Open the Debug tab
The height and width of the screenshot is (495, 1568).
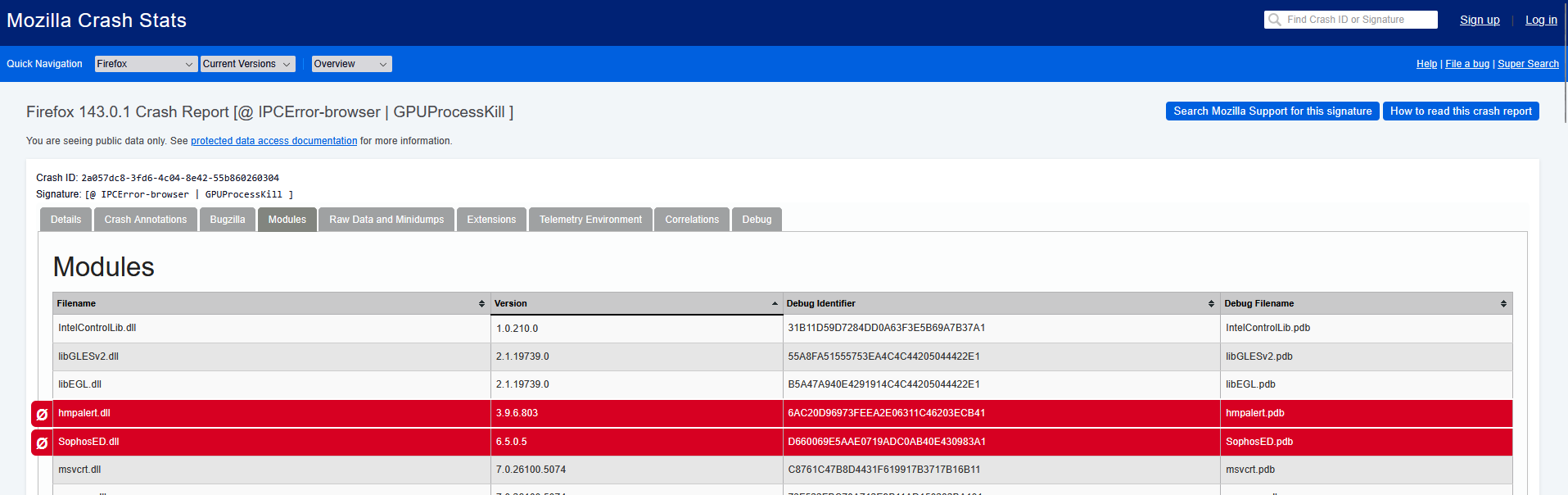[757, 220]
